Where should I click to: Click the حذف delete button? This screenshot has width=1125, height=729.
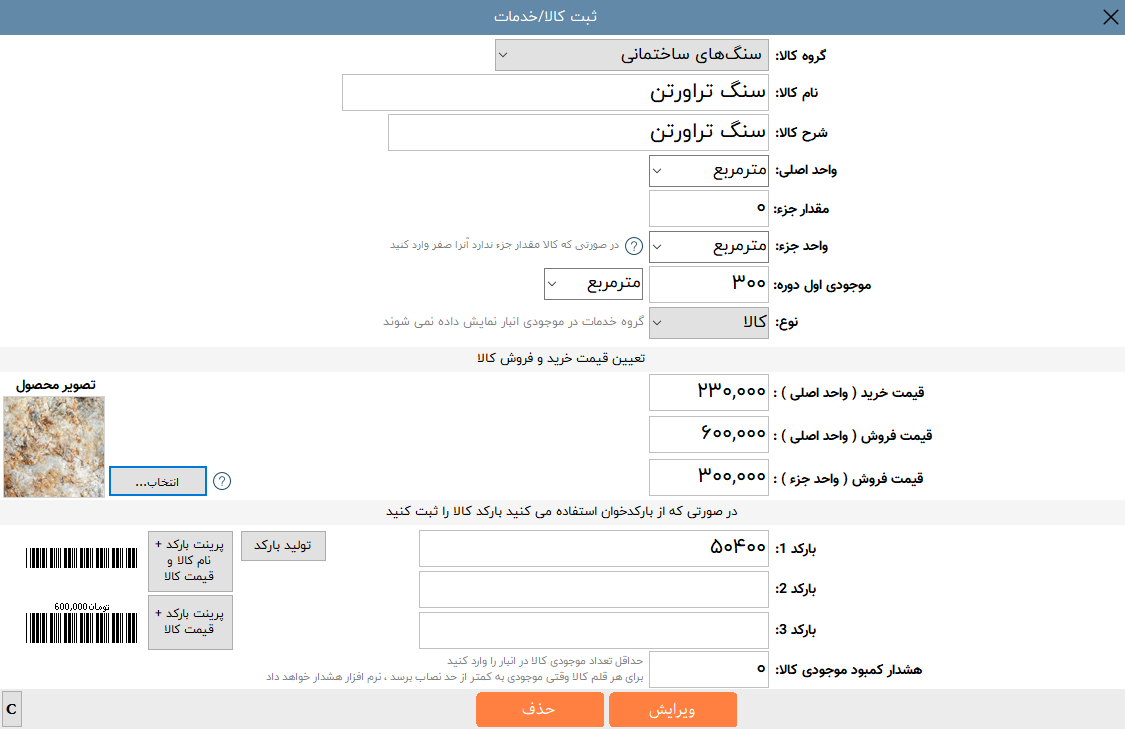click(540, 710)
